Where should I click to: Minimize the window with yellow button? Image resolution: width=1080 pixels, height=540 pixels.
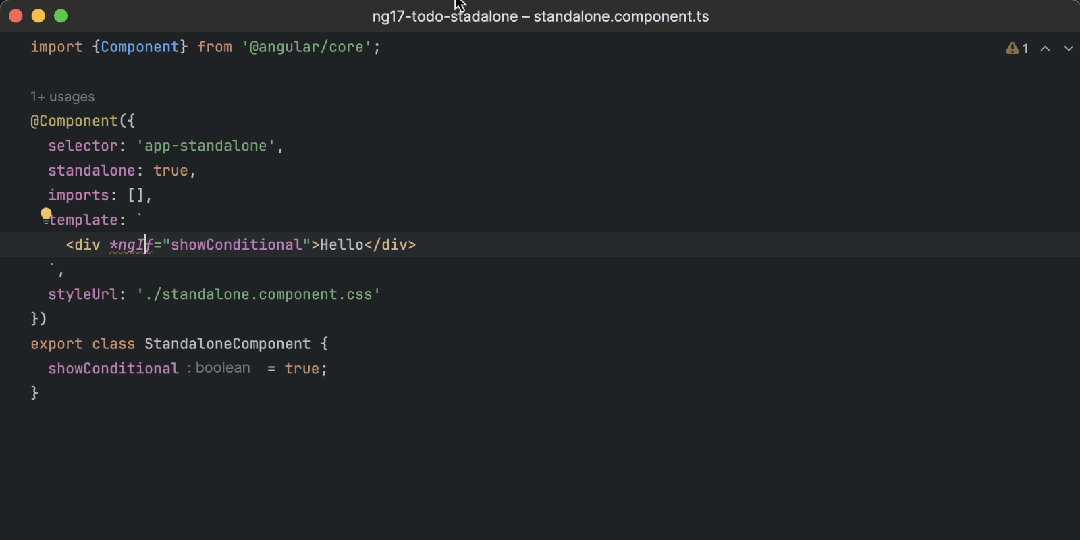pos(38,16)
